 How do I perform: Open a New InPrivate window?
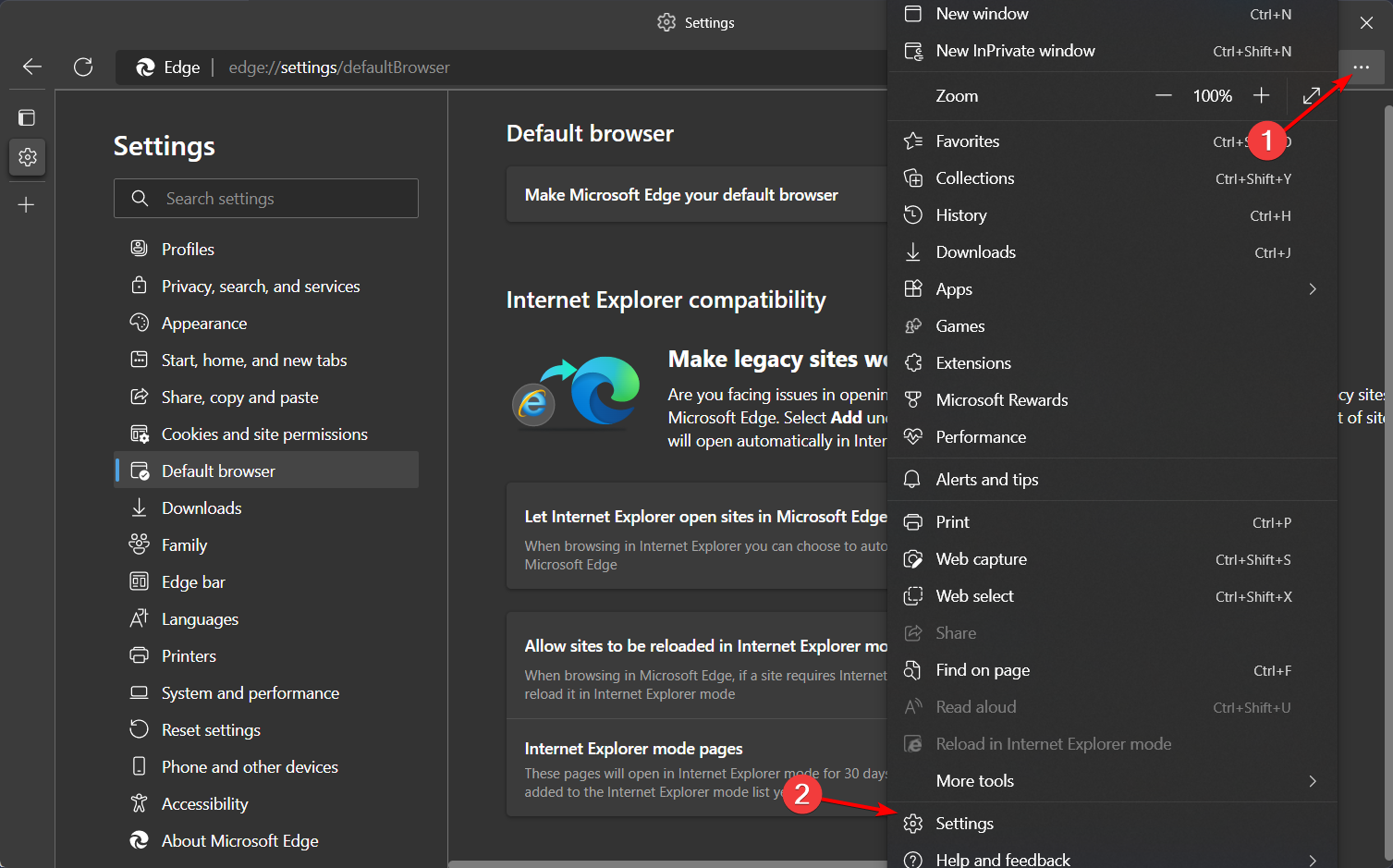[x=1016, y=51]
